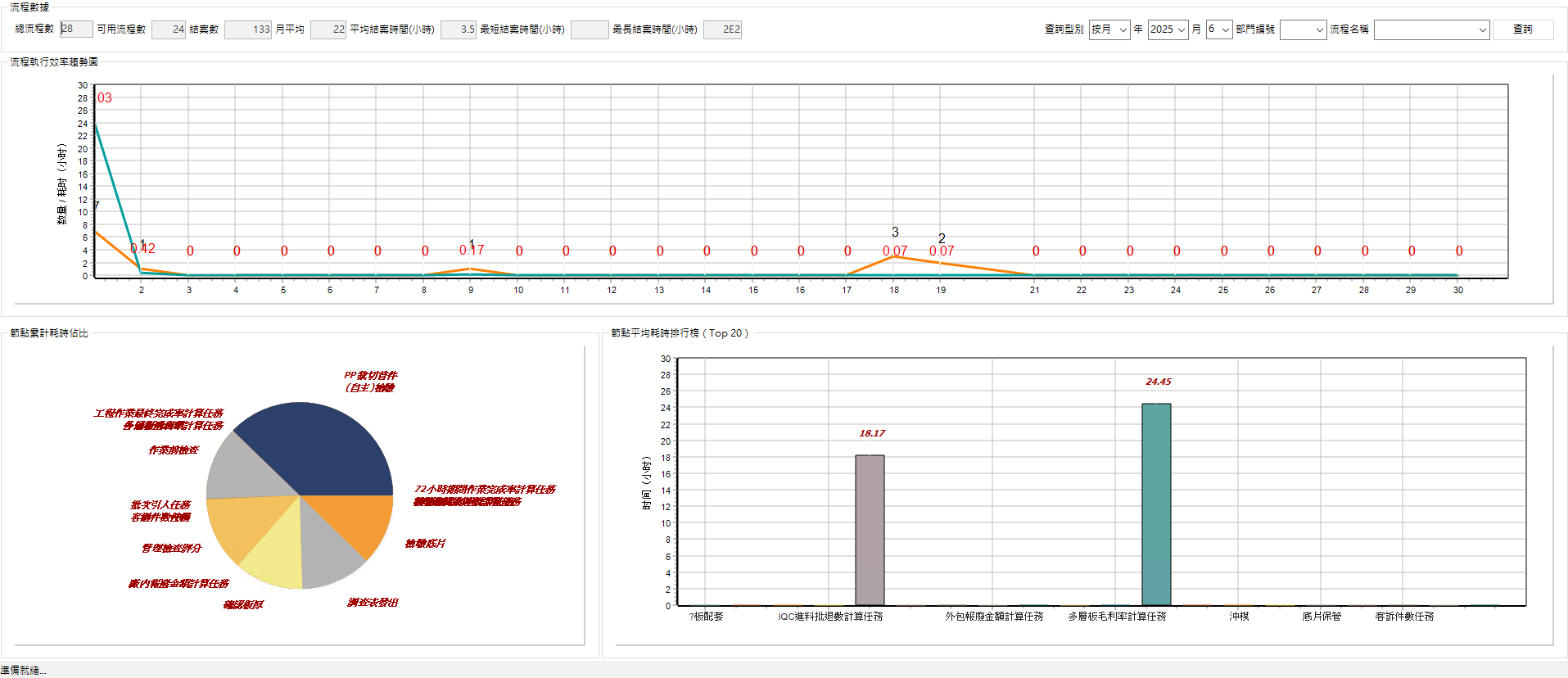Open the month dropdown showing 6
Screen dimensions: 1568x678
click(x=1218, y=29)
